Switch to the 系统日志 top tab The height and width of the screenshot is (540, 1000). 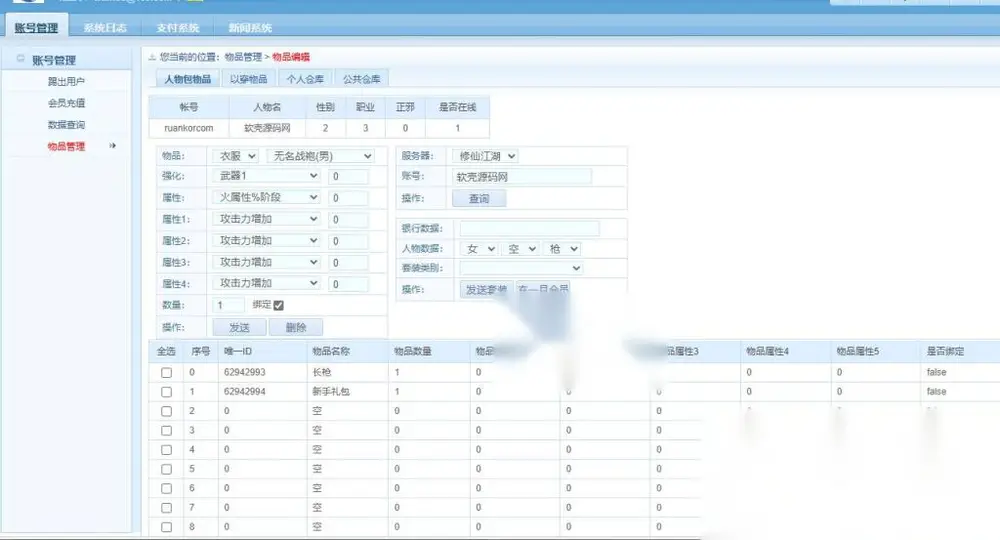coord(105,27)
